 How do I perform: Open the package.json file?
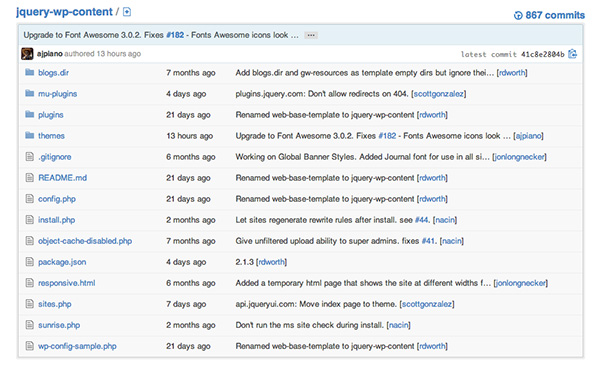pyautogui.click(x=62, y=262)
